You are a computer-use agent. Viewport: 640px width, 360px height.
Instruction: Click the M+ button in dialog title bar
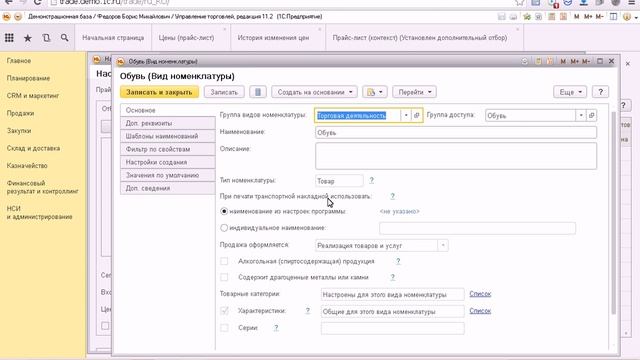(574, 61)
